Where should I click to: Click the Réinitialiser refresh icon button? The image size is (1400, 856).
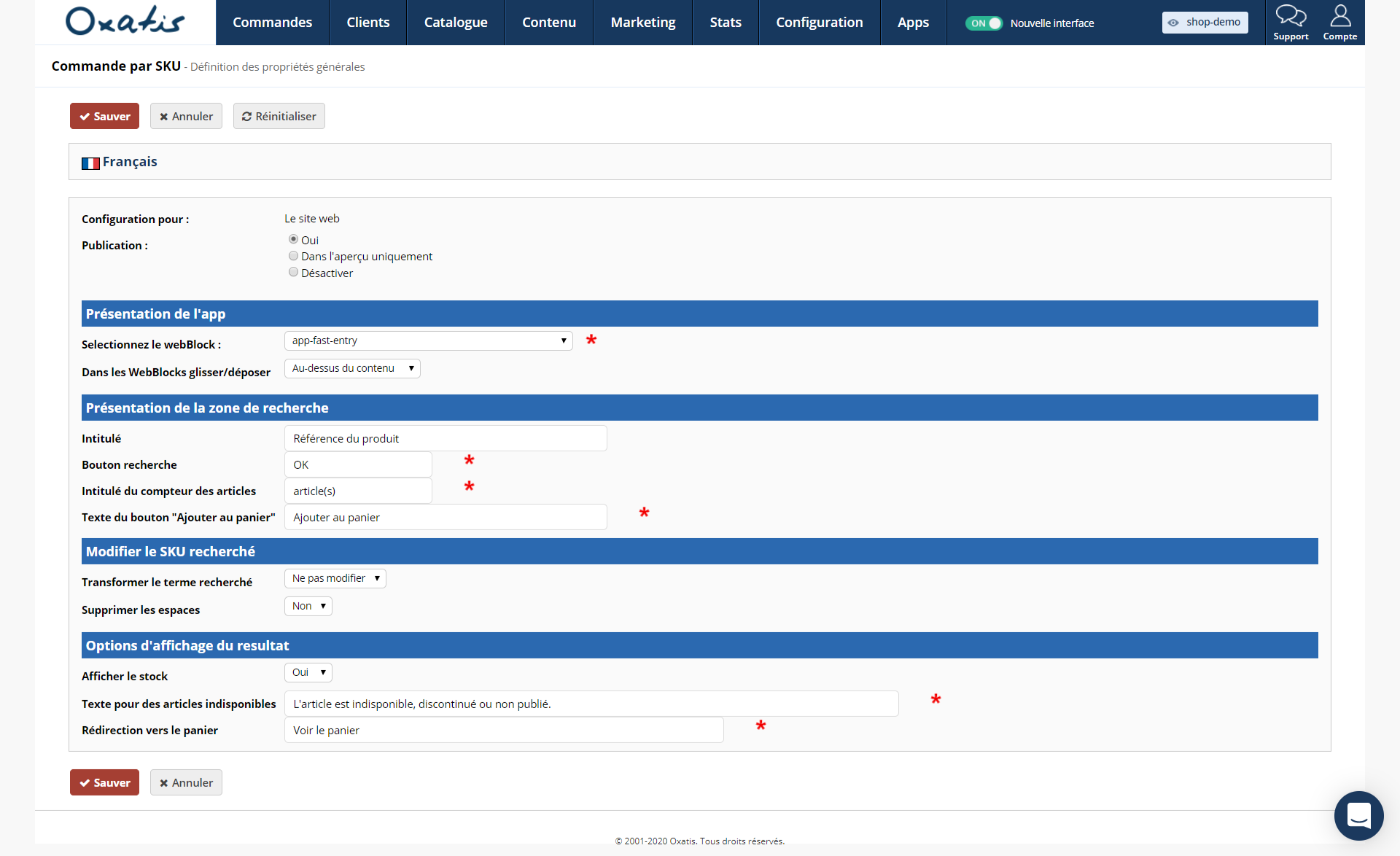click(279, 116)
